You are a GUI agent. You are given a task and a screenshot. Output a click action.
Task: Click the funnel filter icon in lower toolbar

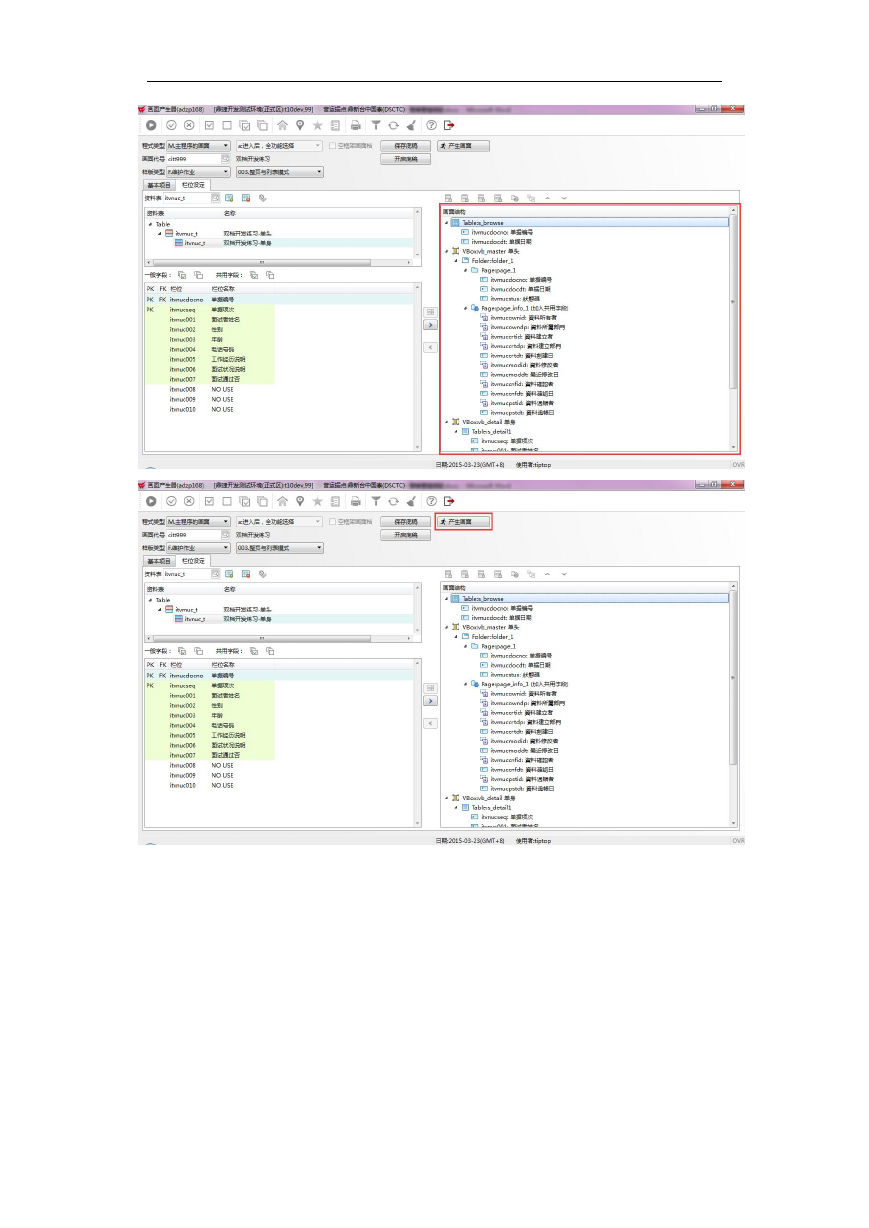coord(376,501)
